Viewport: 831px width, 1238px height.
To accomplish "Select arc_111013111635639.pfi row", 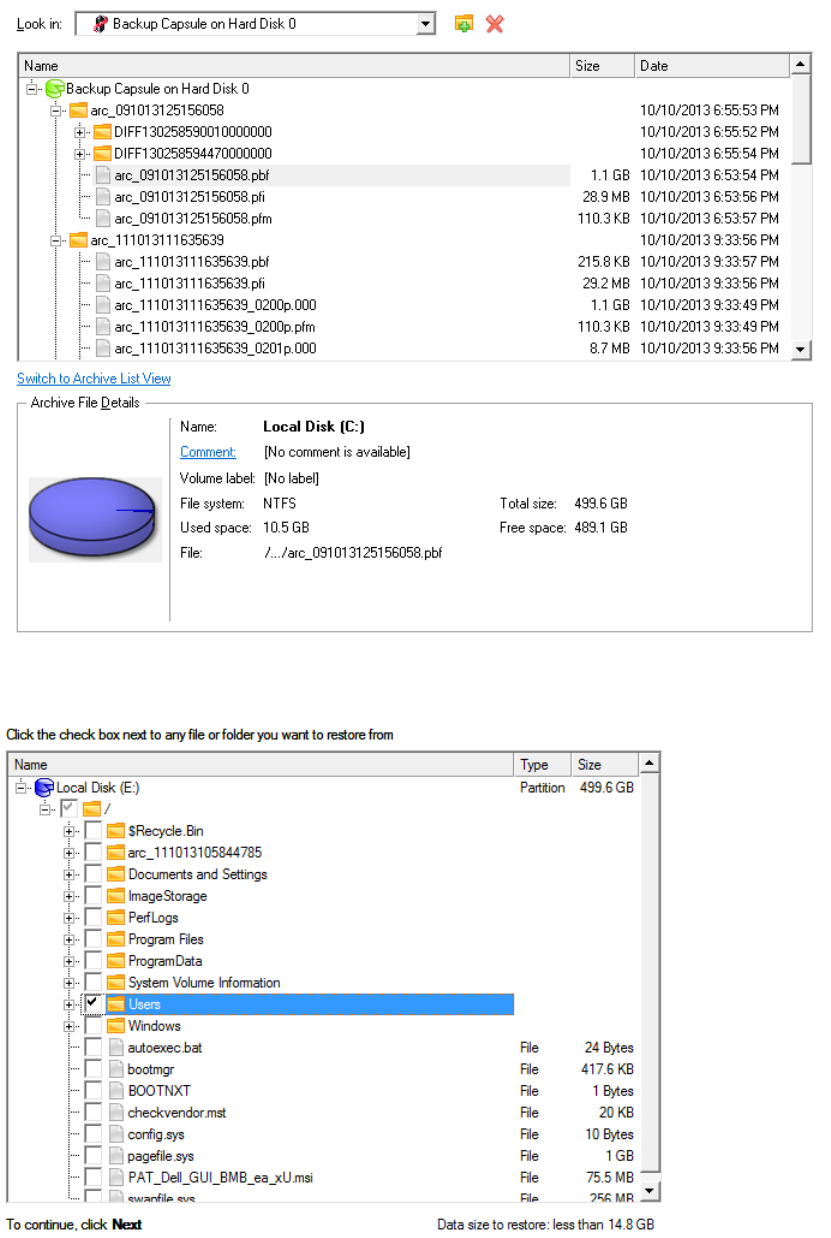I will tap(404, 284).
